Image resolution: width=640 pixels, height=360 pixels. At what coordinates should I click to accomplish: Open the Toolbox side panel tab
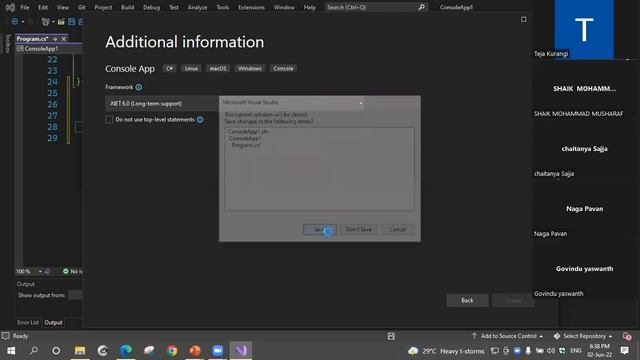coord(7,44)
